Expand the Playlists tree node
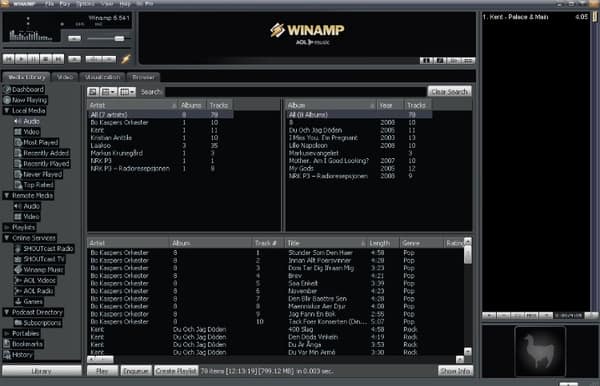The width and height of the screenshot is (600, 386). click(x=7, y=227)
